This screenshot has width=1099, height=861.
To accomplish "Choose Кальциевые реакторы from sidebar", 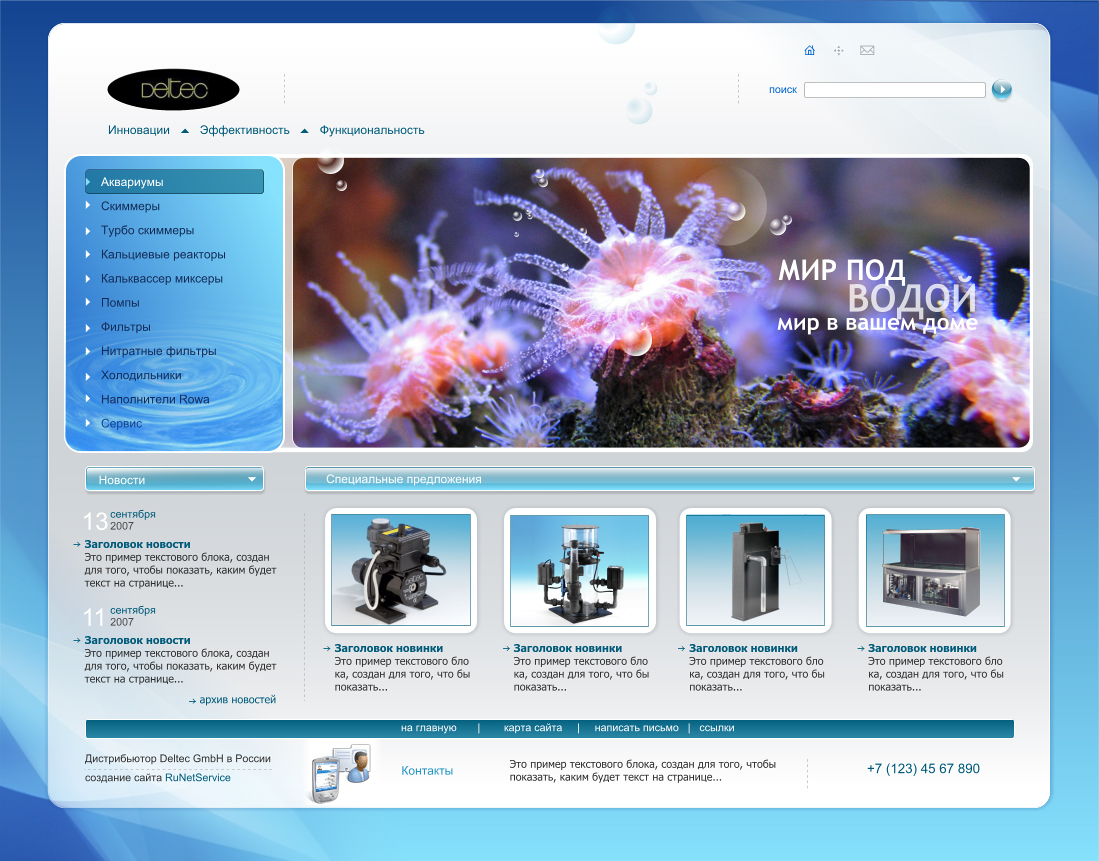I will pos(163,254).
